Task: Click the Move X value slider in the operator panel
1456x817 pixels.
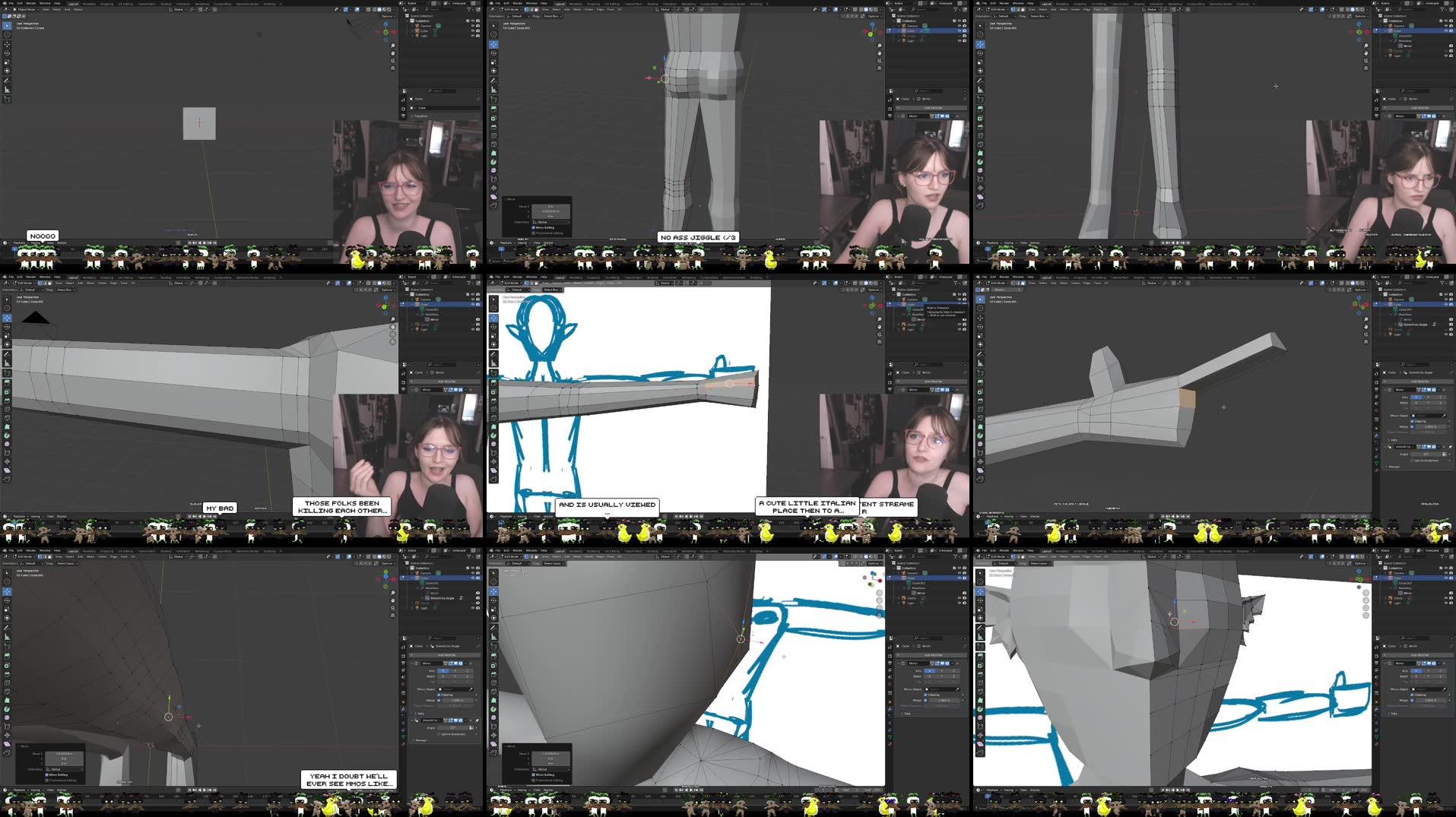Action: pos(551,207)
